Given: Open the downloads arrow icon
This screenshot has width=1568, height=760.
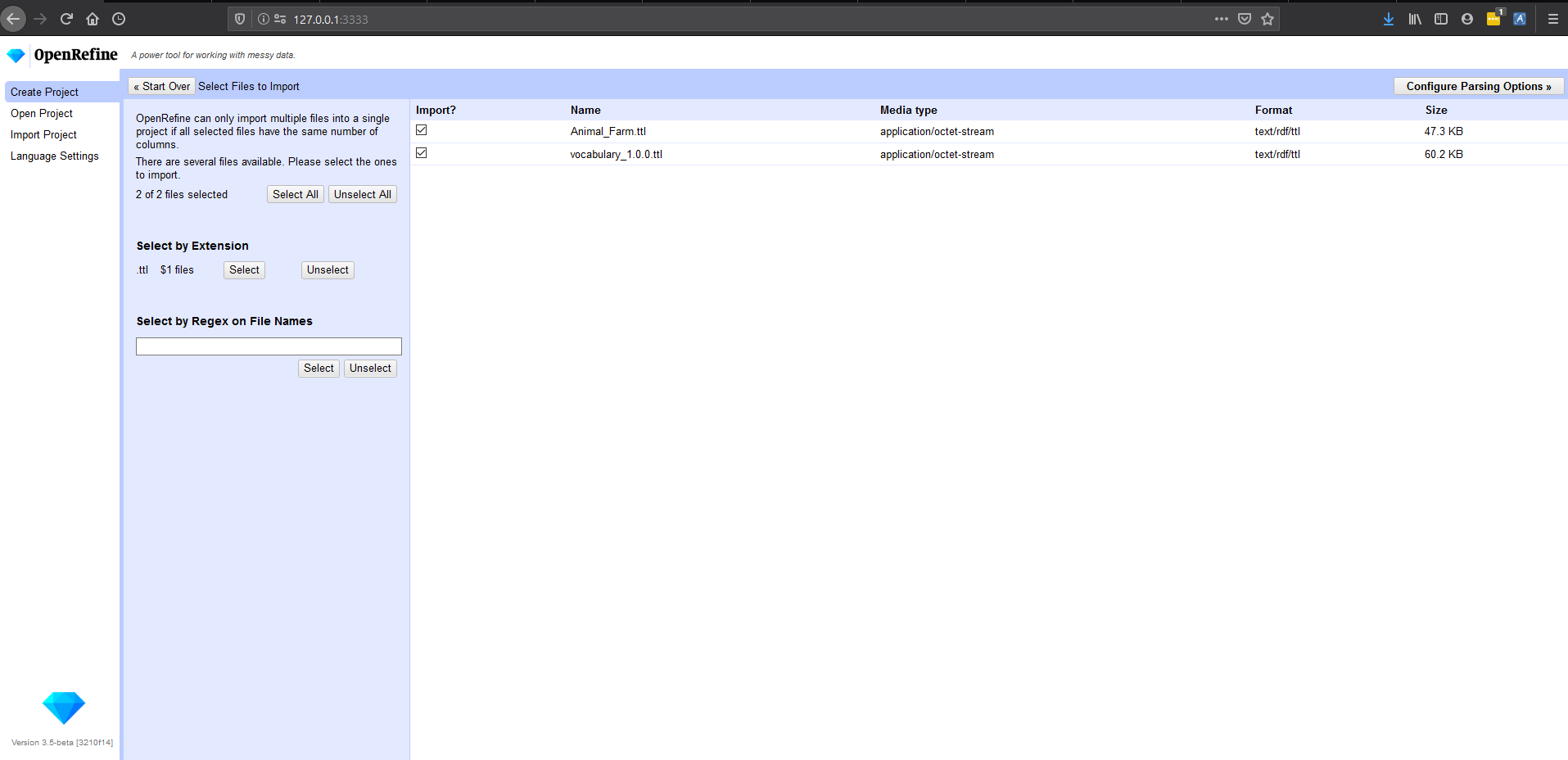Looking at the screenshot, I should [1389, 19].
